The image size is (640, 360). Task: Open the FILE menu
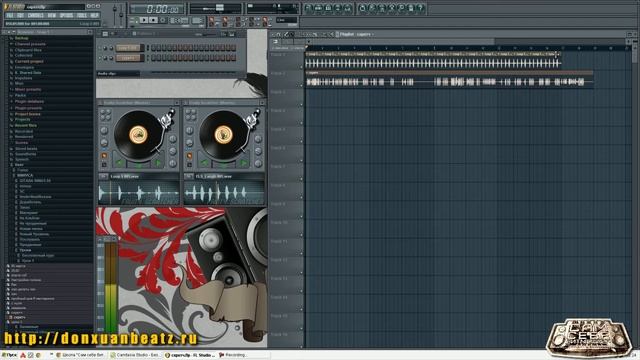[x=9, y=16]
